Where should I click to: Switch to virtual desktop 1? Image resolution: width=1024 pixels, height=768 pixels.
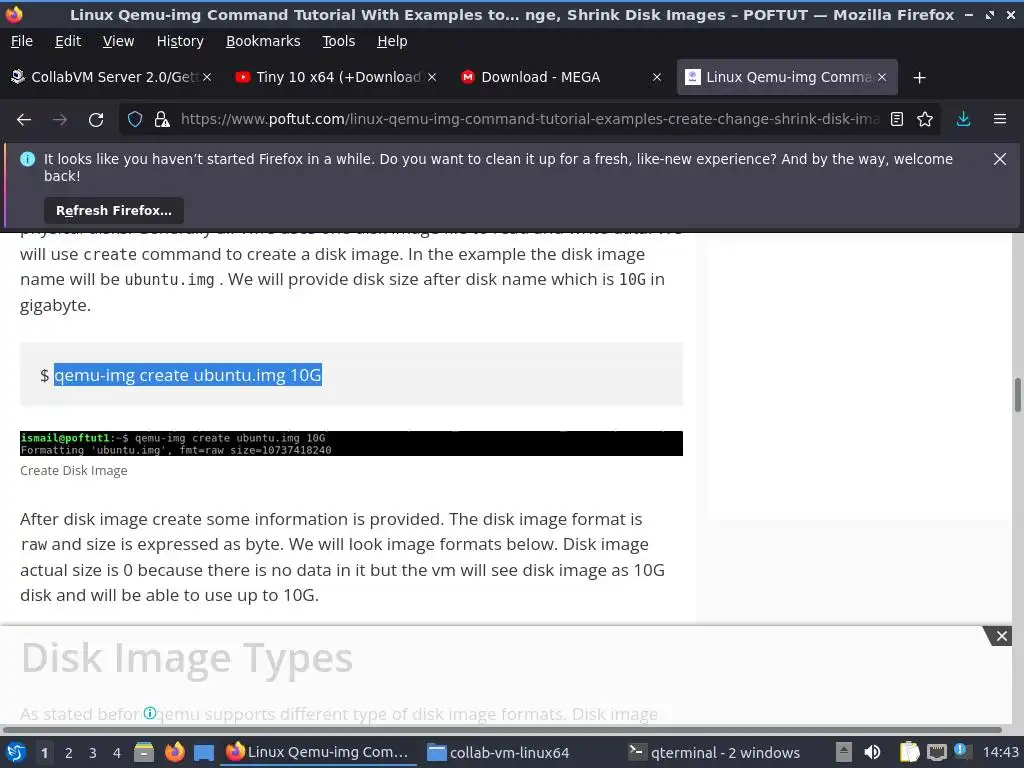click(44, 753)
